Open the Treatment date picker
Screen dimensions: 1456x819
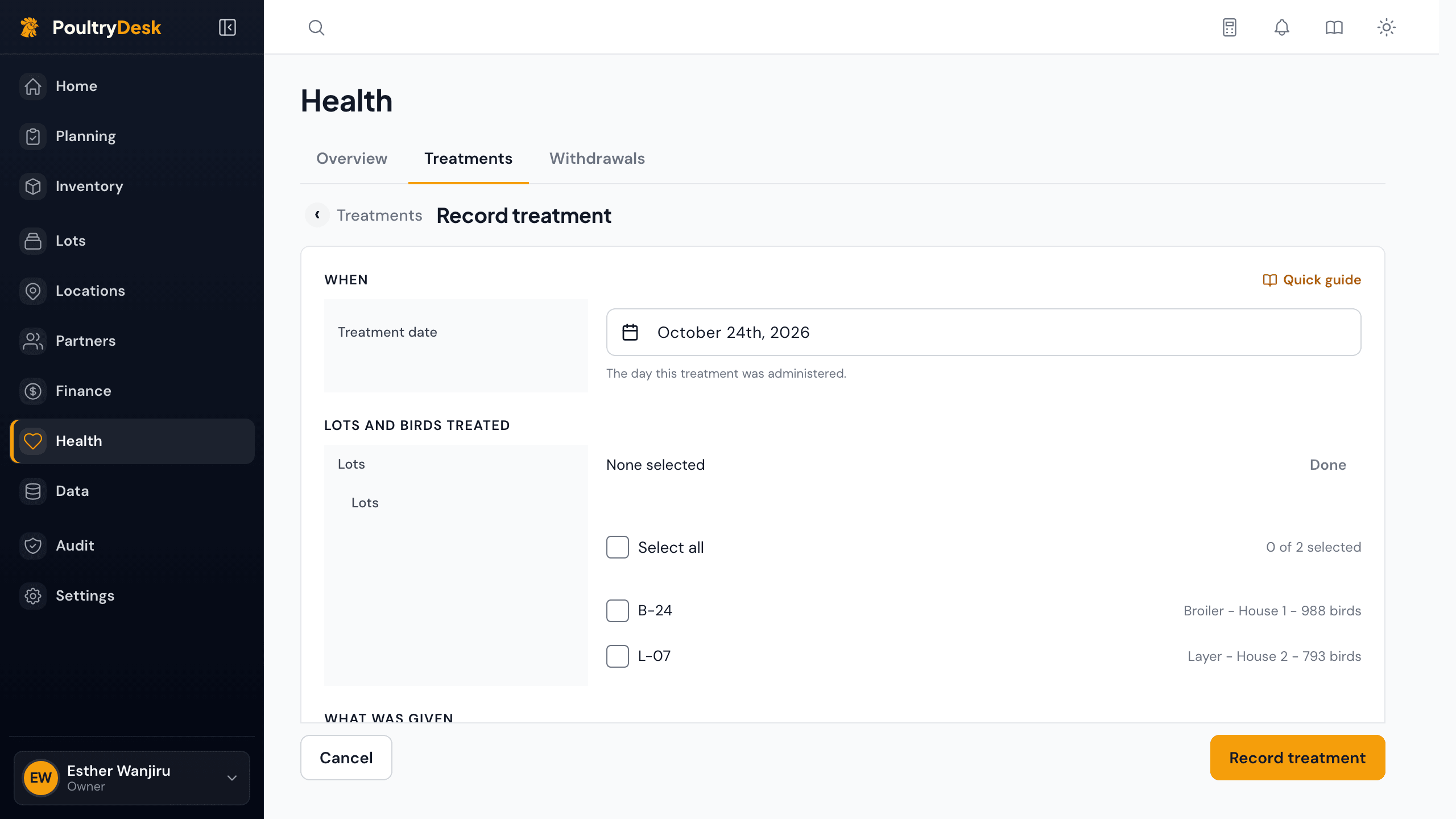[984, 332]
